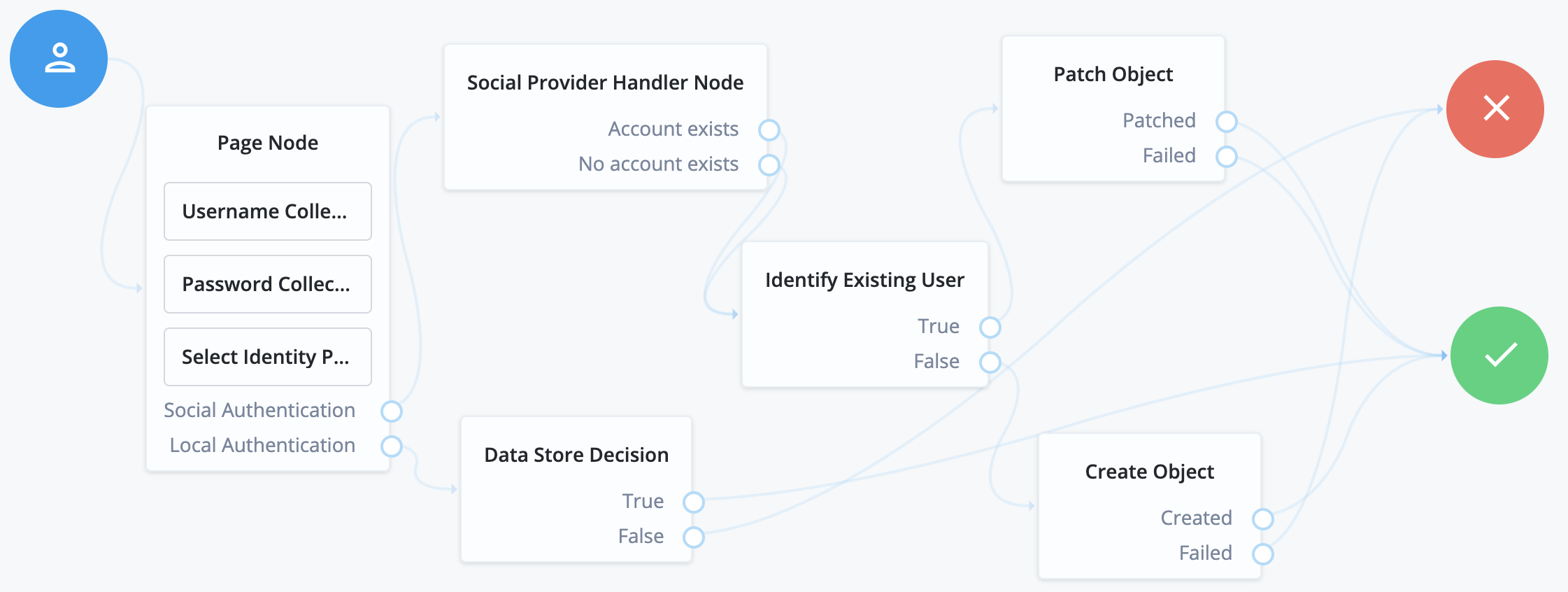Click the No account exists output connector
Image resolution: width=1568 pixels, height=592 pixels.
coord(769,165)
